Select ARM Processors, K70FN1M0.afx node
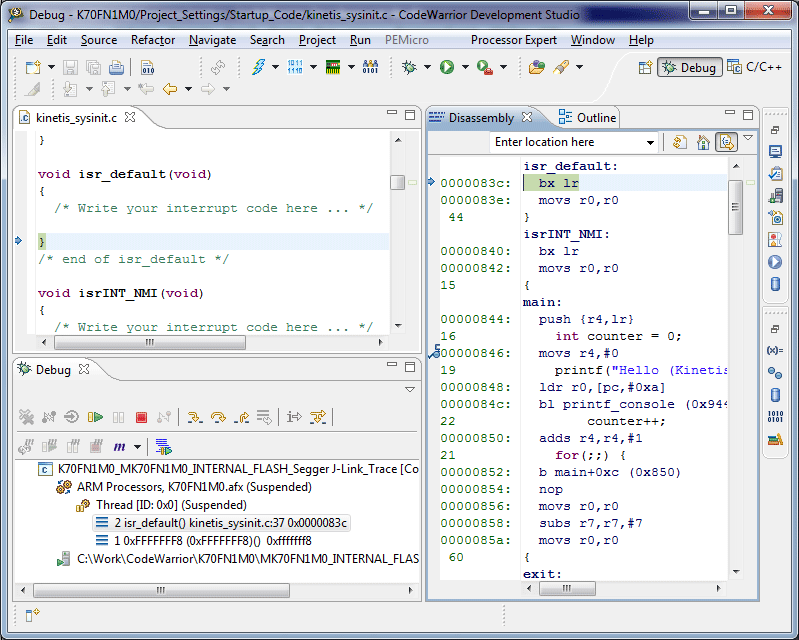The width and height of the screenshot is (799, 640). pyautogui.click(x=184, y=487)
